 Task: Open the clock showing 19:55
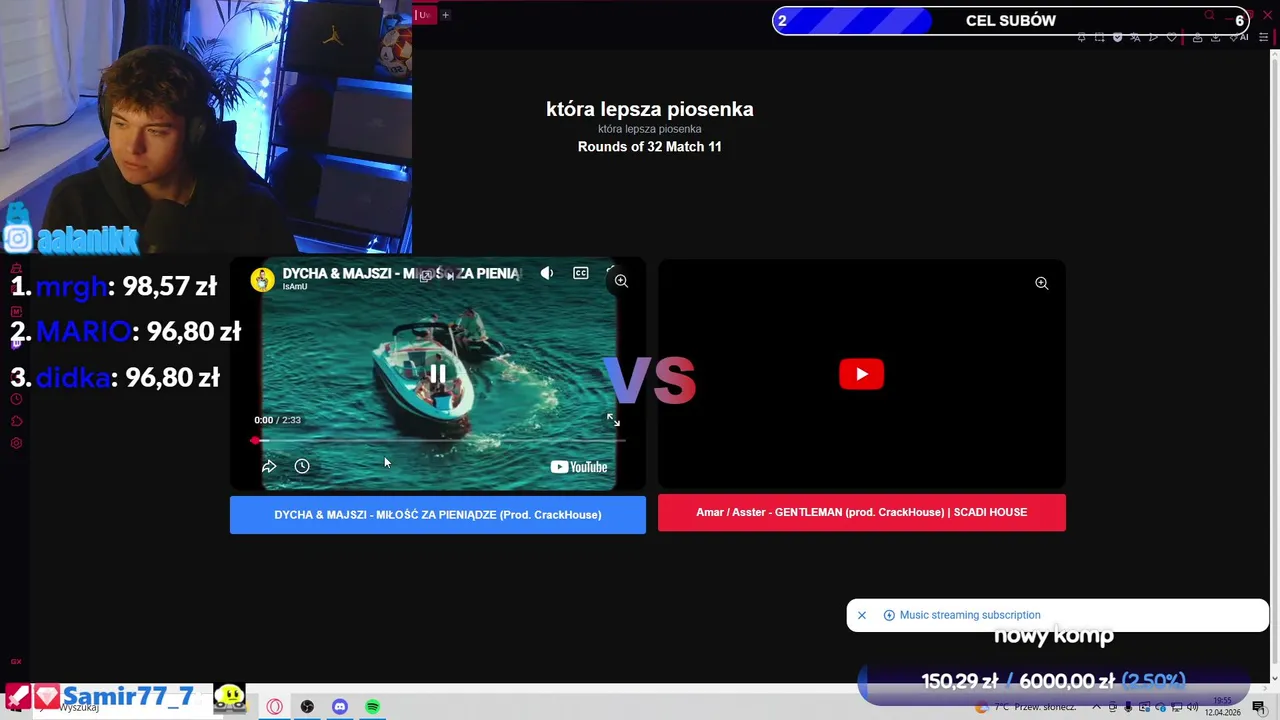tap(1223, 707)
